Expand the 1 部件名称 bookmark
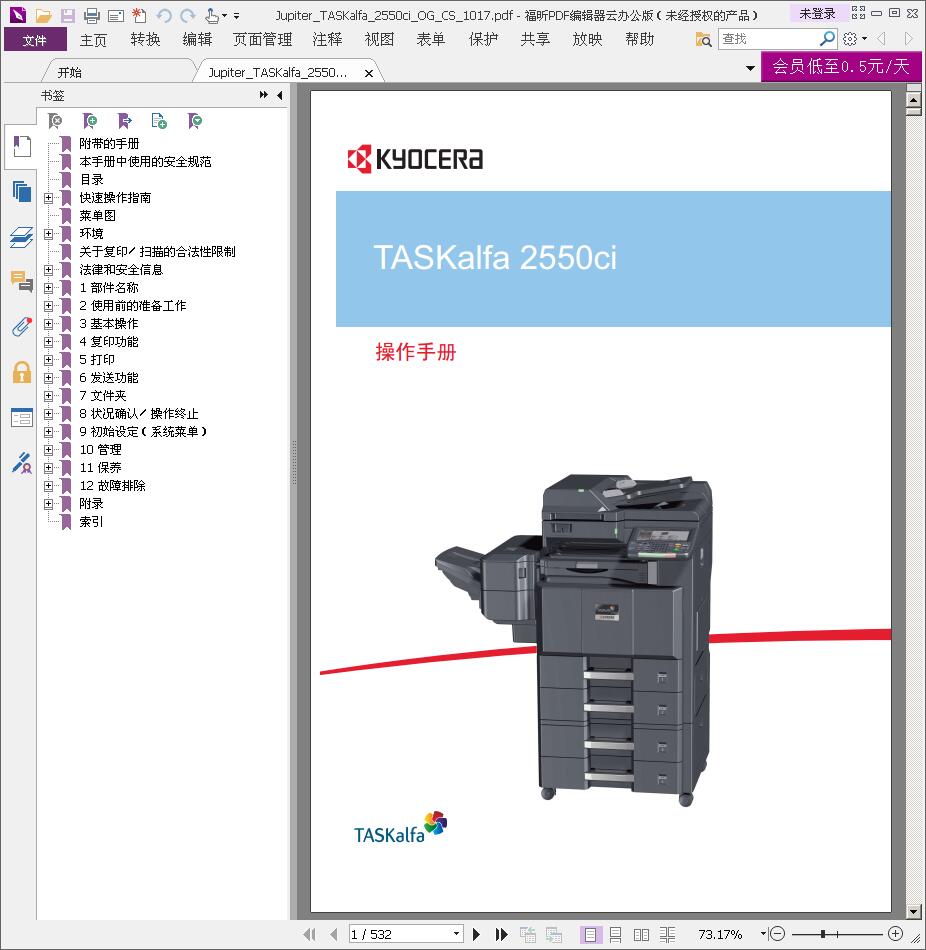This screenshot has height=950, width=926. click(x=48, y=287)
